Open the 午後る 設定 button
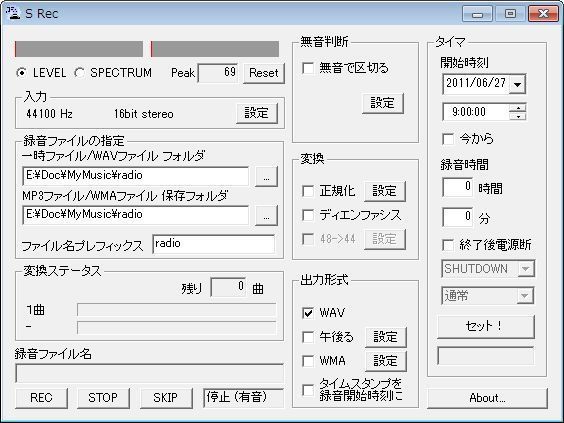This screenshot has height=423, width=564. point(386,337)
